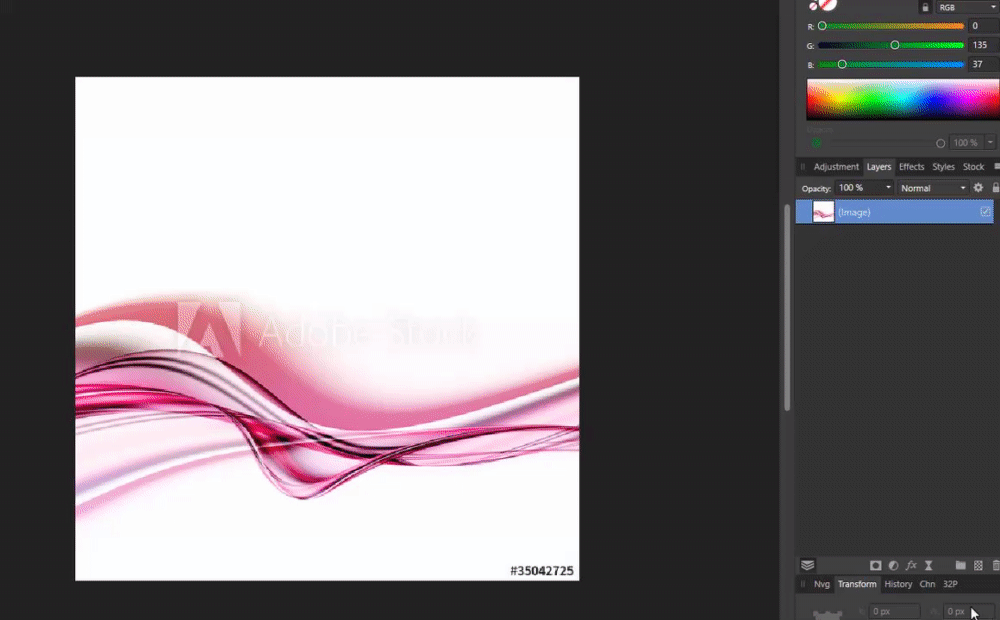This screenshot has width=1000, height=620.
Task: Pick a color from the spectrum bar
Action: 903,100
